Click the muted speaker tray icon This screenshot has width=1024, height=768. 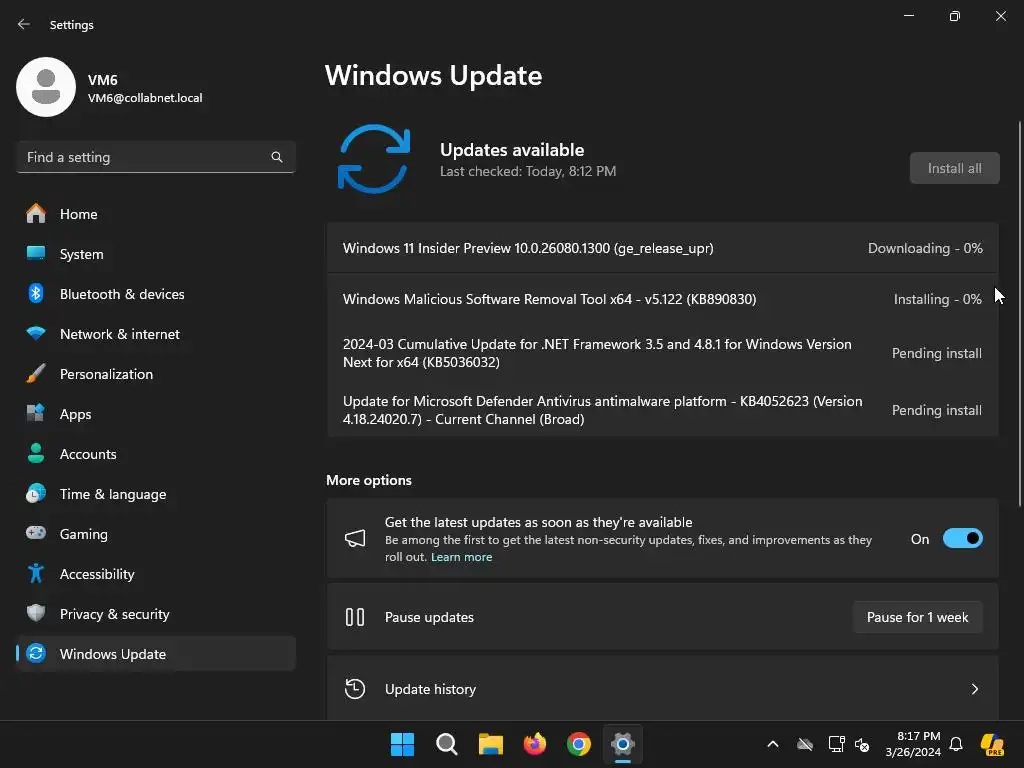tap(862, 744)
